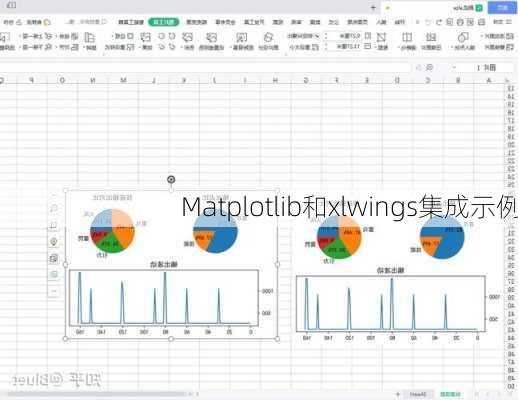Image resolution: width=518 pixels, height=400 pixels.
Task: Click the Reset Style button
Action: coord(119,47)
